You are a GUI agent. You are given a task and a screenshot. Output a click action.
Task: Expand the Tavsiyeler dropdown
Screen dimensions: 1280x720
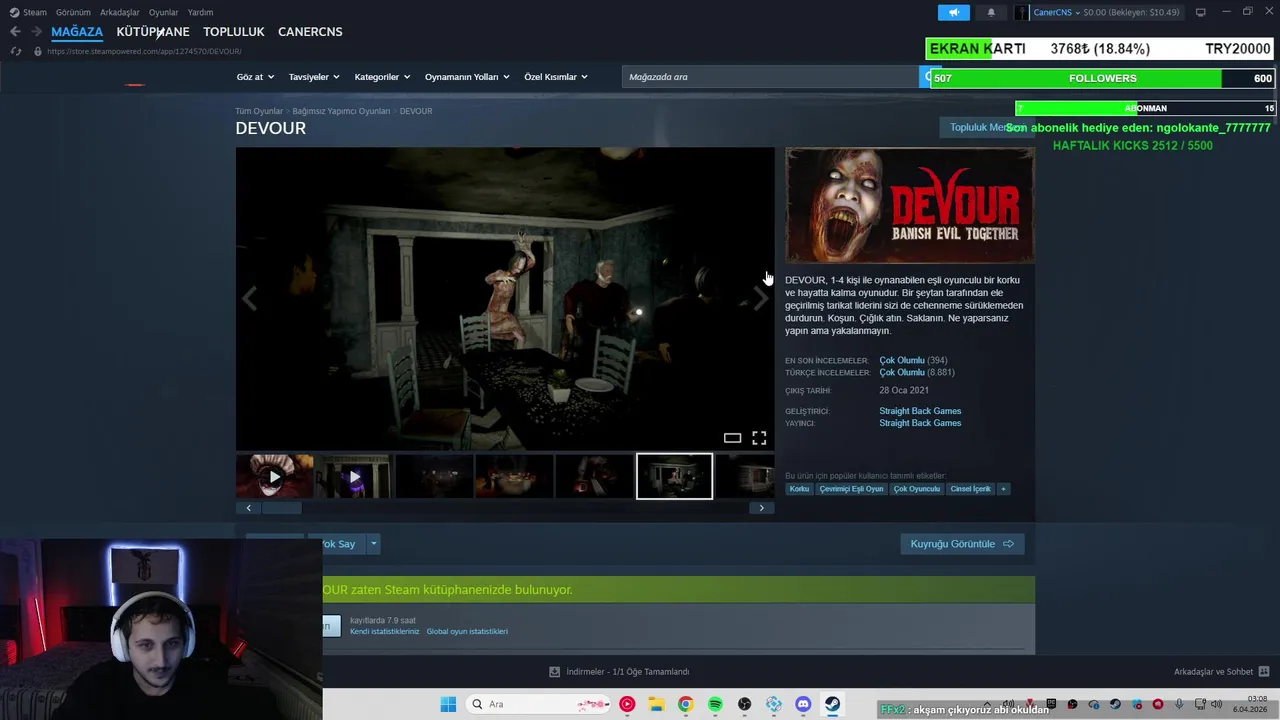tap(314, 77)
